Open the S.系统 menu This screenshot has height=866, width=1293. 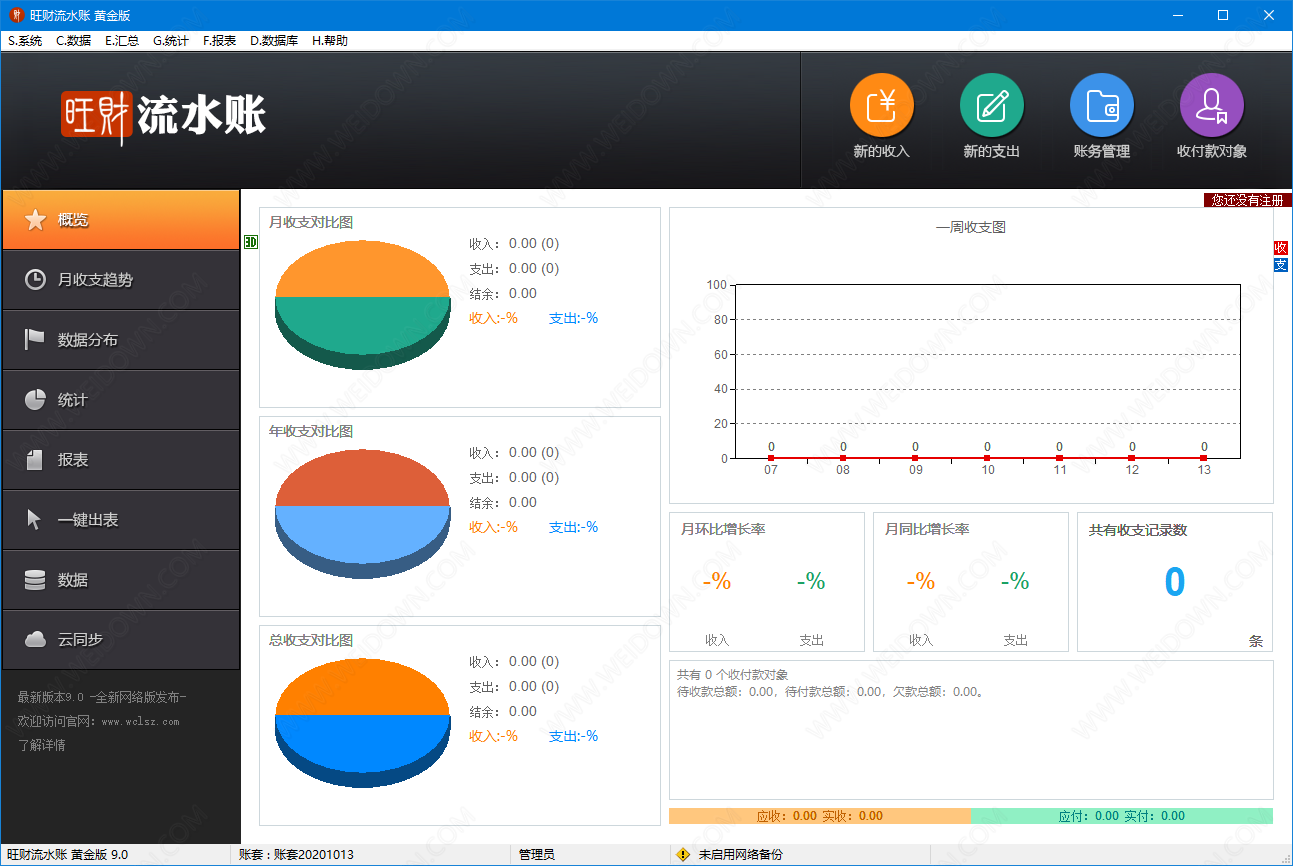point(25,41)
